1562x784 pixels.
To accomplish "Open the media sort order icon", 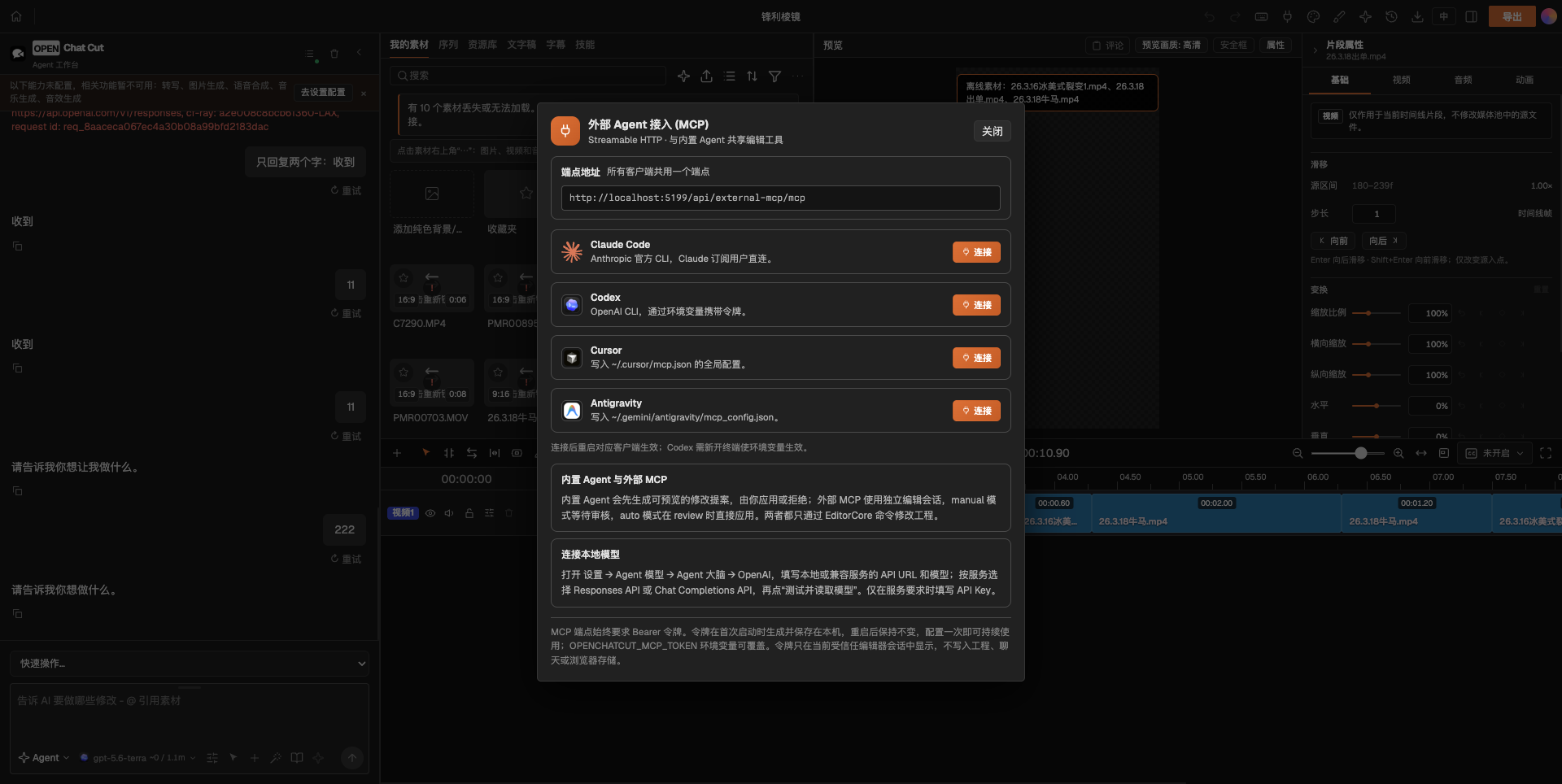I will [x=752, y=76].
